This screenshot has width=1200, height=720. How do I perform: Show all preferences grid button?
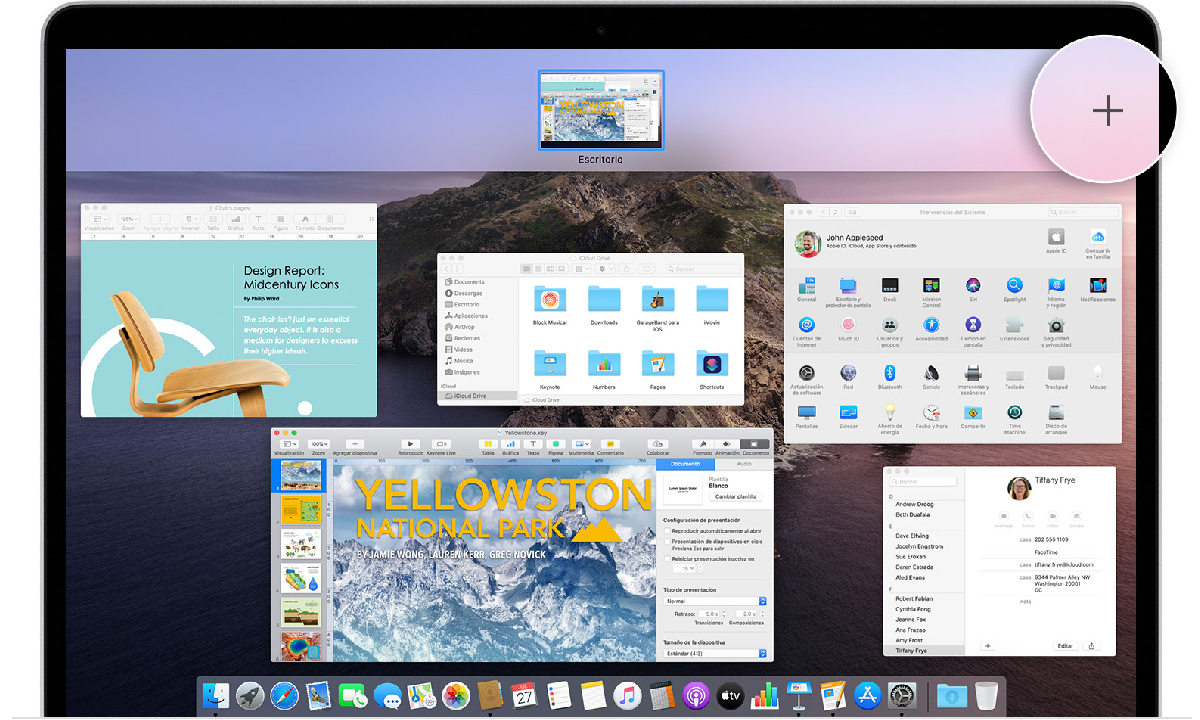point(853,212)
